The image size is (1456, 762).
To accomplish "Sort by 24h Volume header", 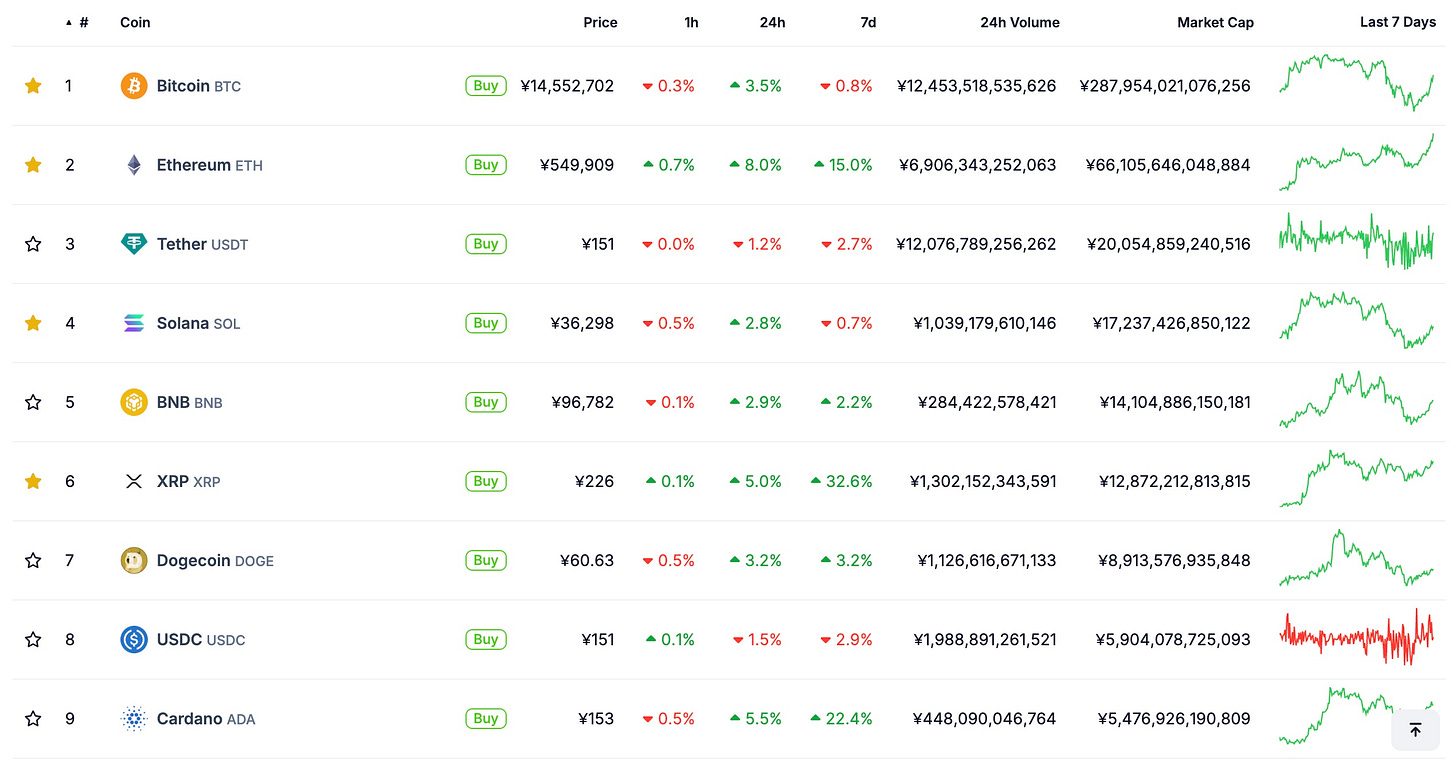I will (x=1019, y=22).
